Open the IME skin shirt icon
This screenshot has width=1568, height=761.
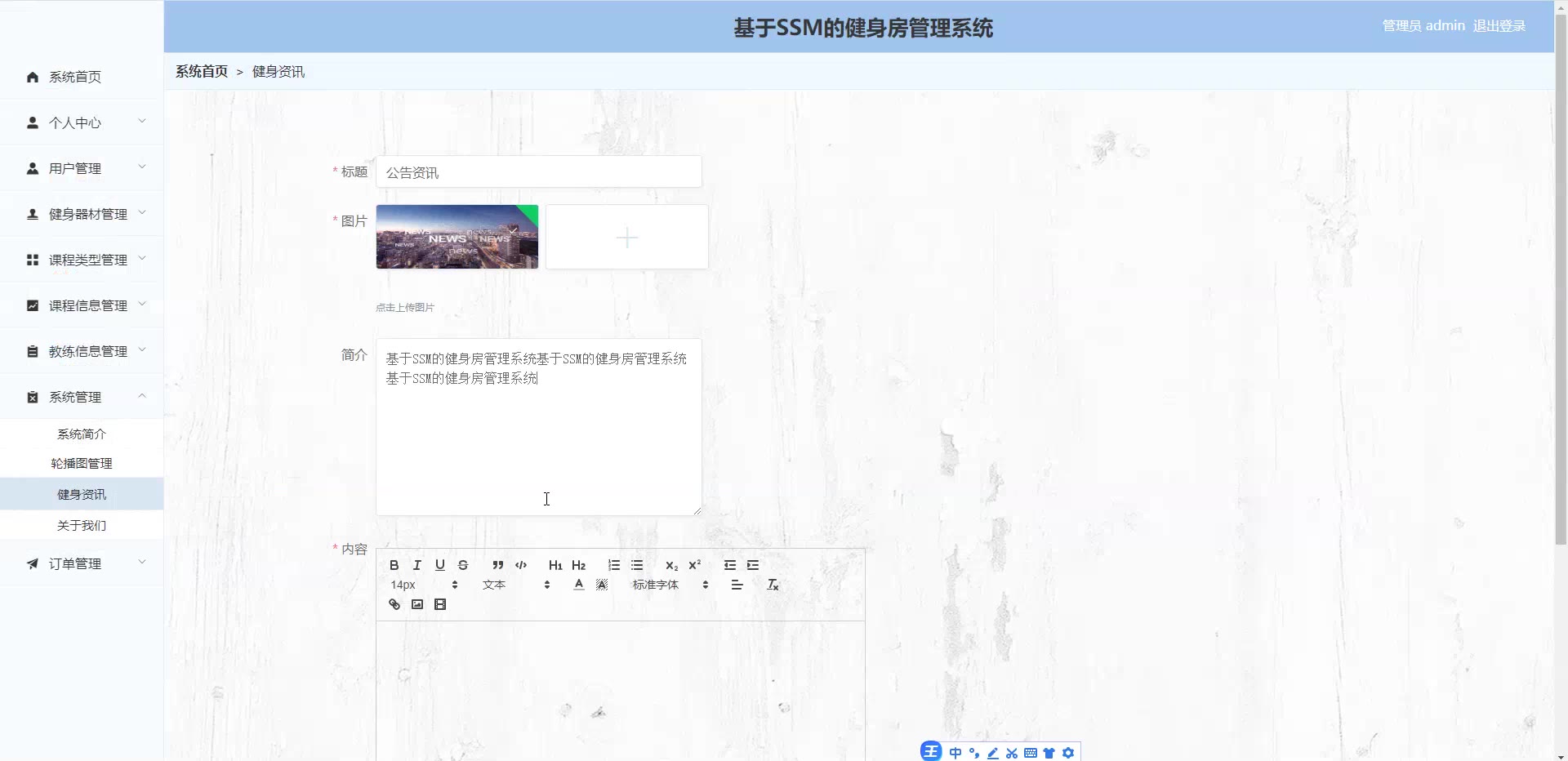(1049, 753)
